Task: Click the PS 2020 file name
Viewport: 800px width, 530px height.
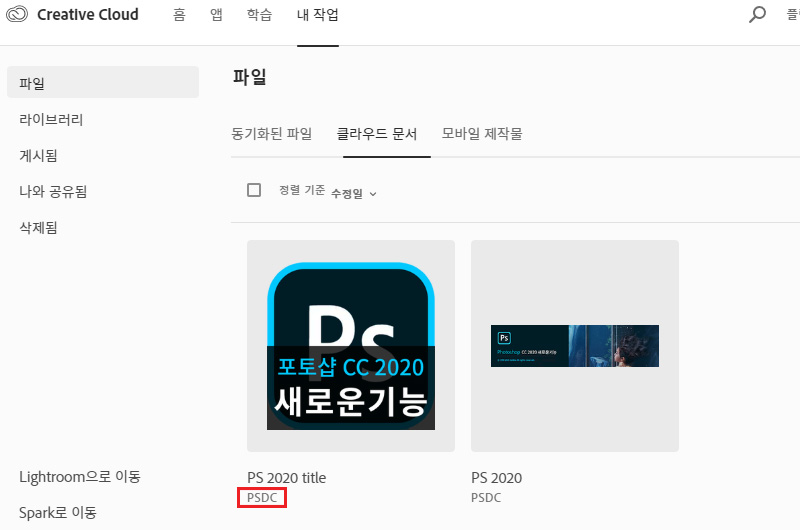Action: [496, 478]
